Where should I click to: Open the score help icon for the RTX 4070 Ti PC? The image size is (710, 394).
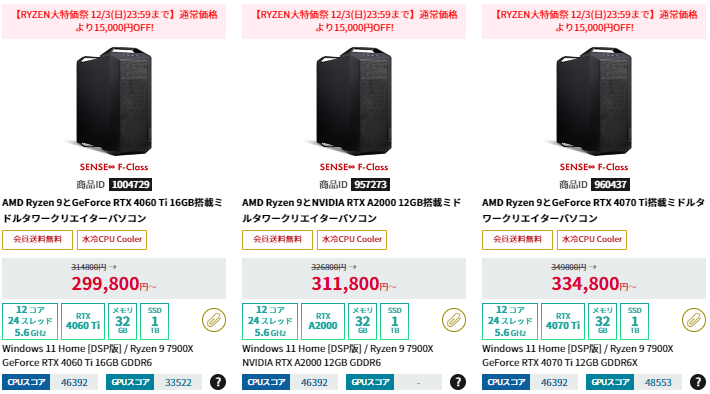(x=698, y=382)
